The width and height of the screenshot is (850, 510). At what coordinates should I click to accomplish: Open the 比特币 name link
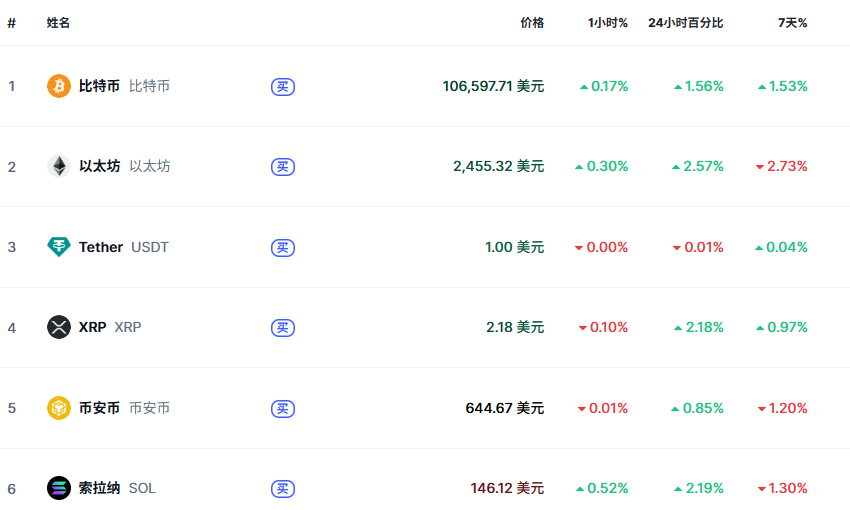tap(99, 86)
